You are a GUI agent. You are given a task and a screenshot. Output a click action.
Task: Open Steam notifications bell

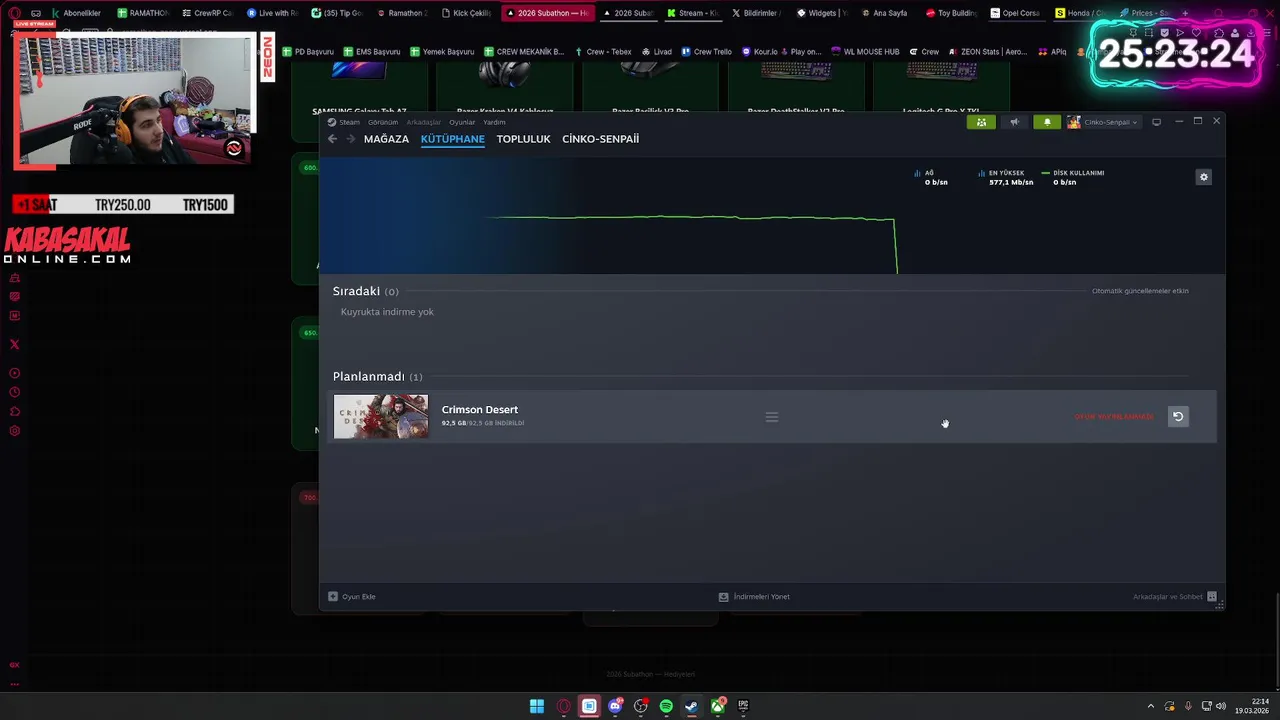1047,122
